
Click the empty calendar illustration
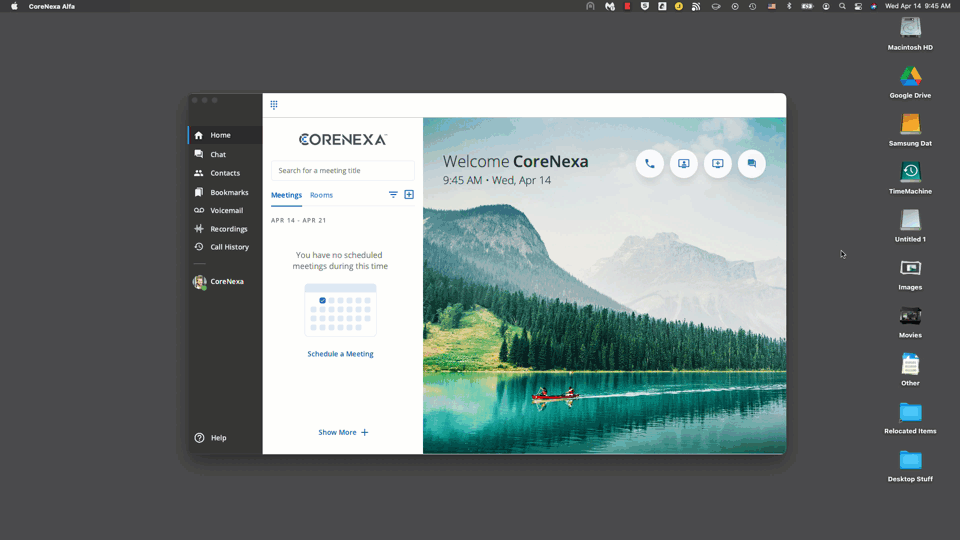coord(340,310)
